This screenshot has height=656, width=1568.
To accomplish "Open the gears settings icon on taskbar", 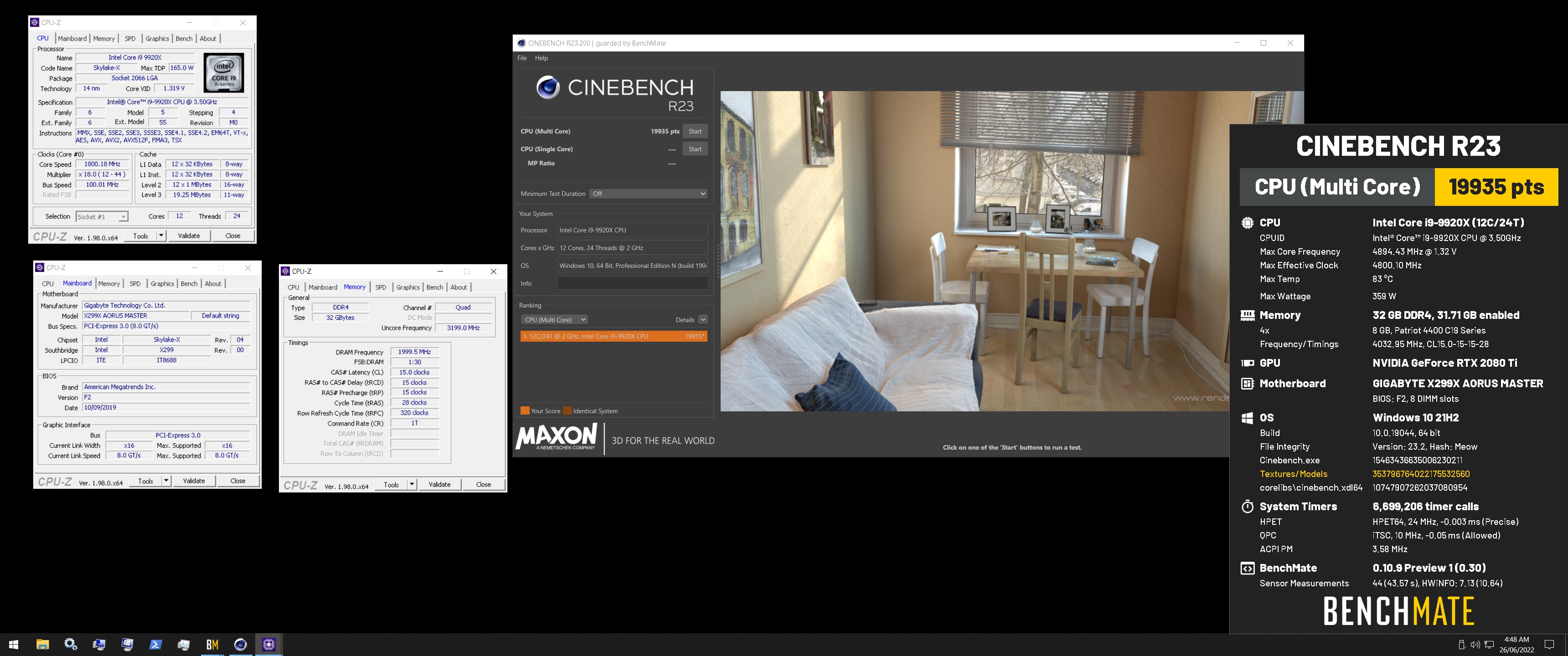I will pos(71,645).
